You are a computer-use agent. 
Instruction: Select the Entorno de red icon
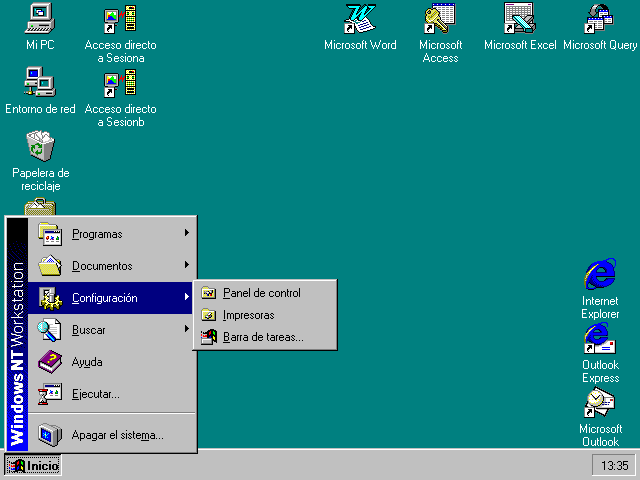point(40,82)
